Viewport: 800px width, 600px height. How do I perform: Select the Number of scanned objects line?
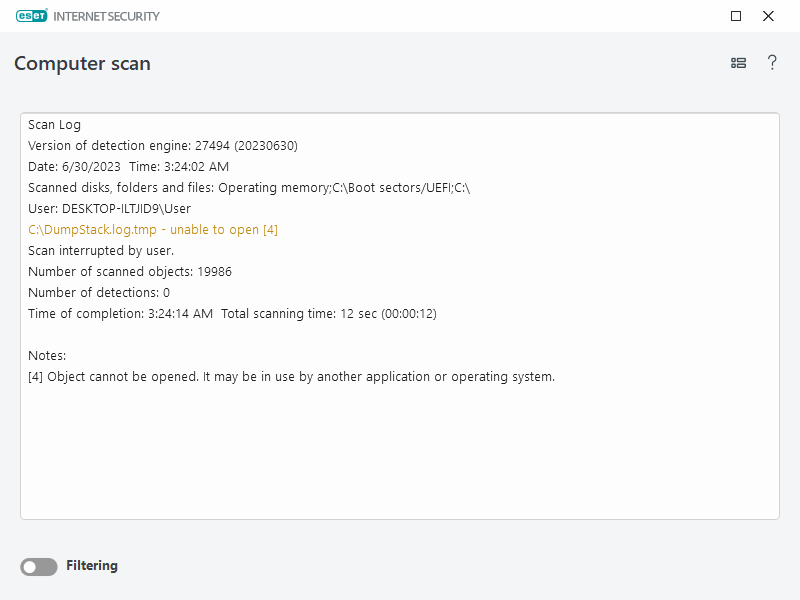(x=130, y=272)
